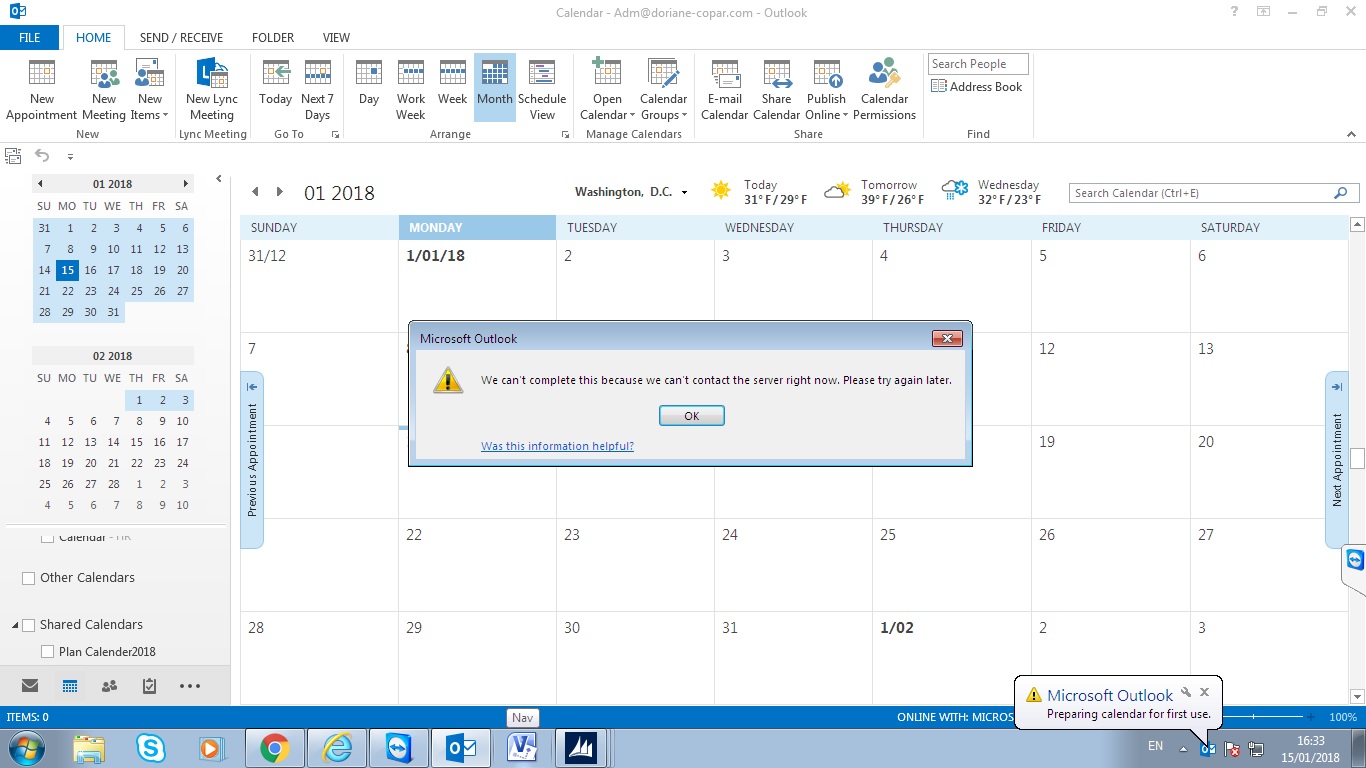Click the calendar vertical scrollbar
The image size is (1366, 768).
coord(1357,458)
